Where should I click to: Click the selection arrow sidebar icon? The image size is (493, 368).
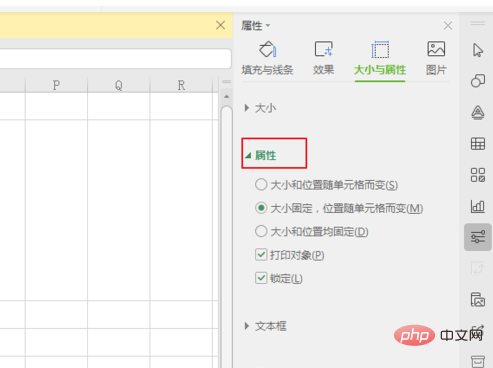coord(478,50)
